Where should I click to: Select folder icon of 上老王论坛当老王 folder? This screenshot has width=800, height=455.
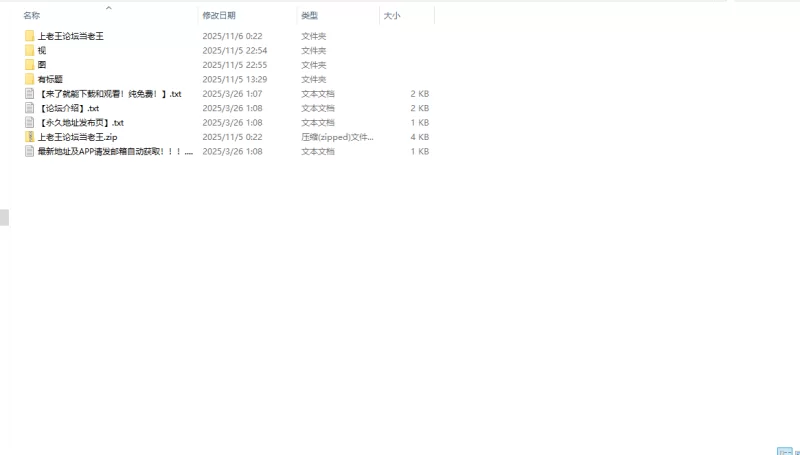point(30,36)
